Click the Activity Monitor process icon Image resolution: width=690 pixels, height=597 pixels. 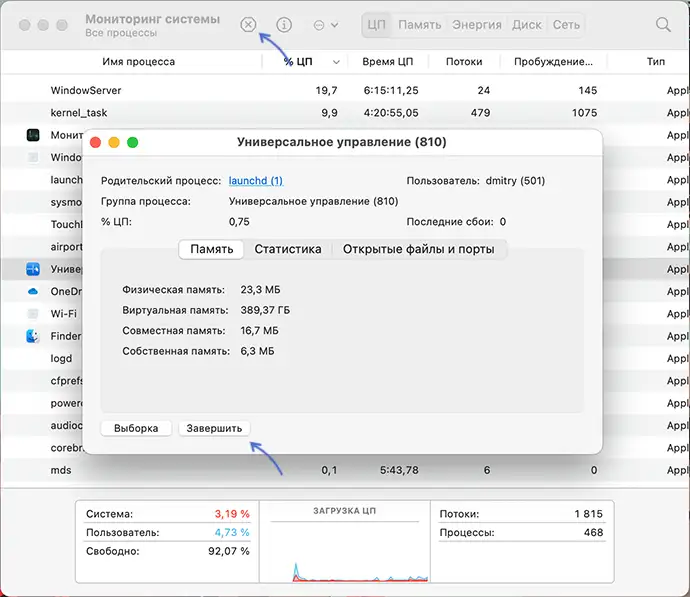click(x=33, y=135)
